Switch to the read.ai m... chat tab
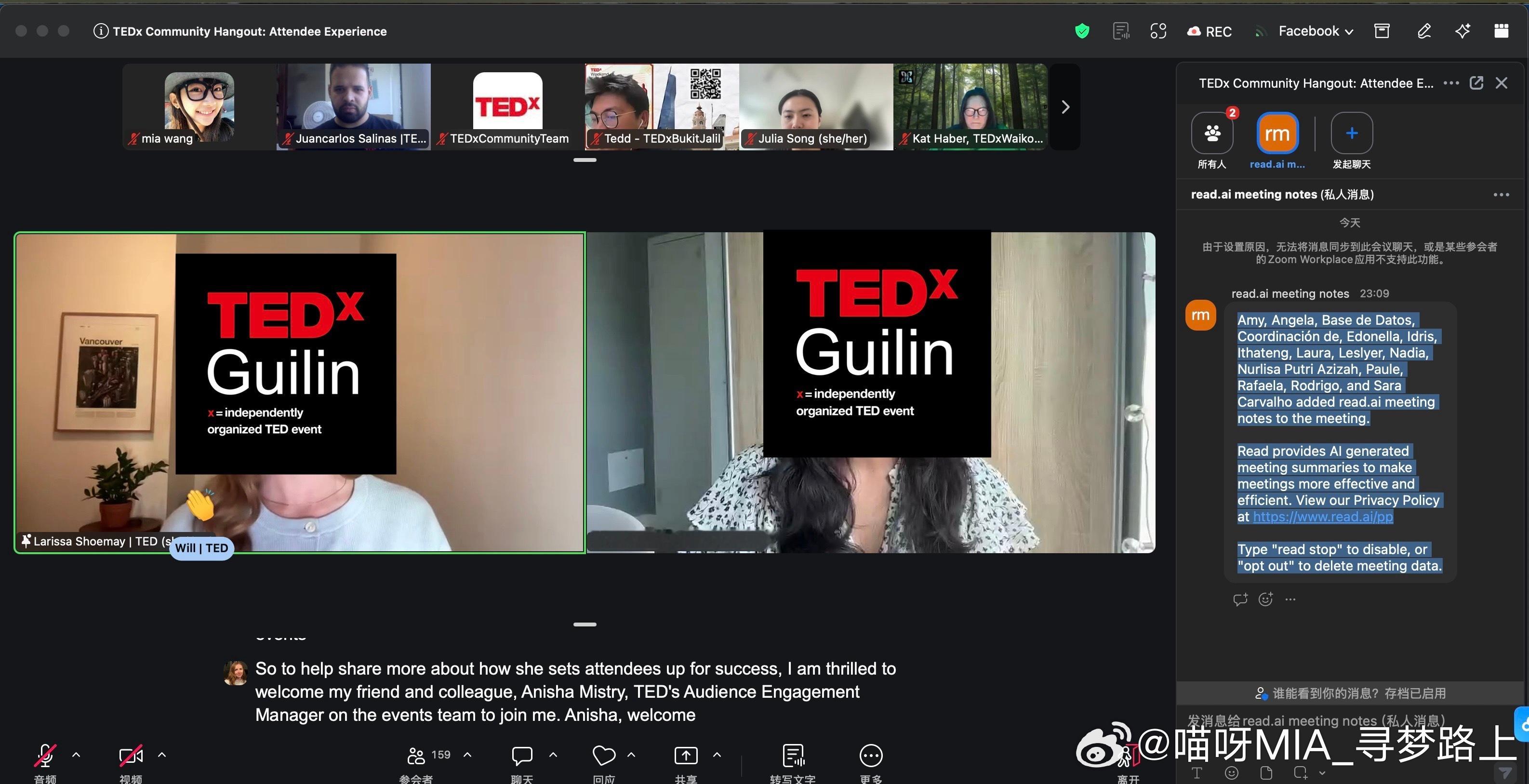This screenshot has height=784, width=1529. (1277, 141)
